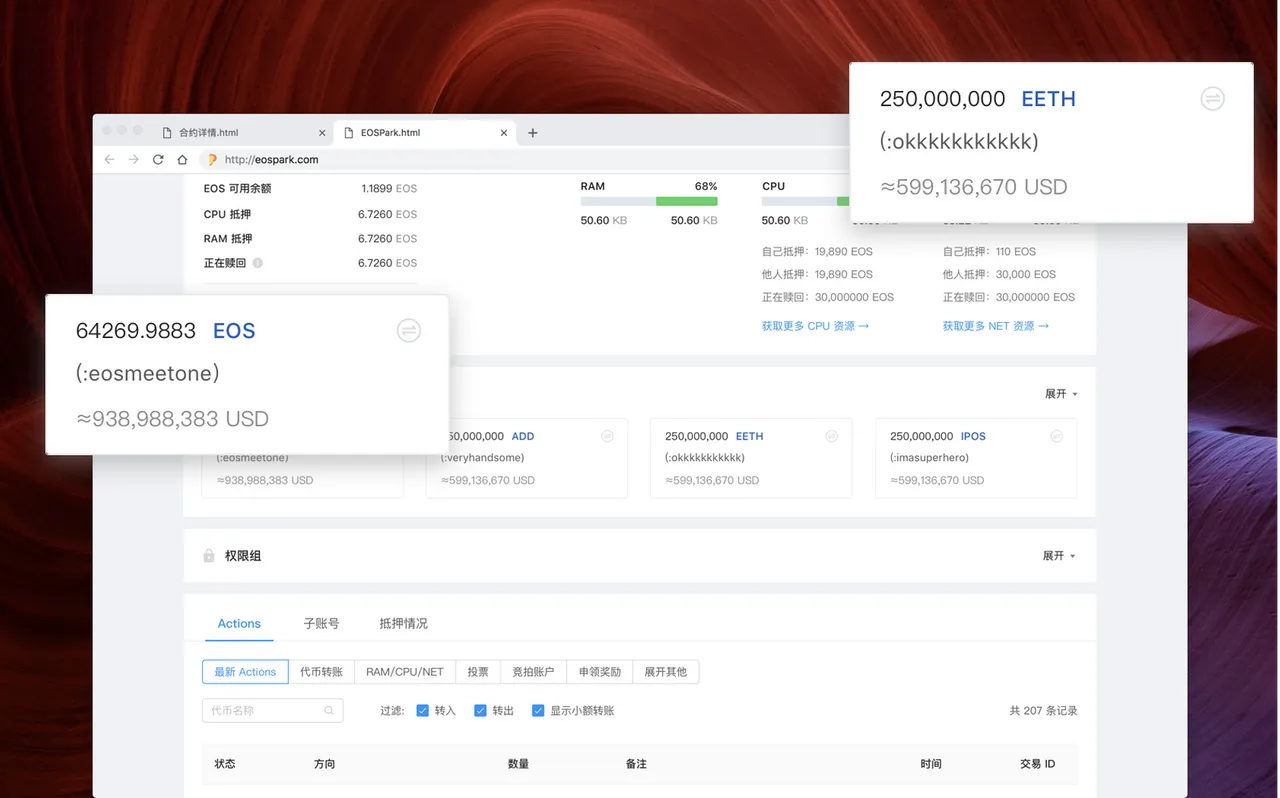Expand the 权限组 section with 展开

click(x=1059, y=555)
